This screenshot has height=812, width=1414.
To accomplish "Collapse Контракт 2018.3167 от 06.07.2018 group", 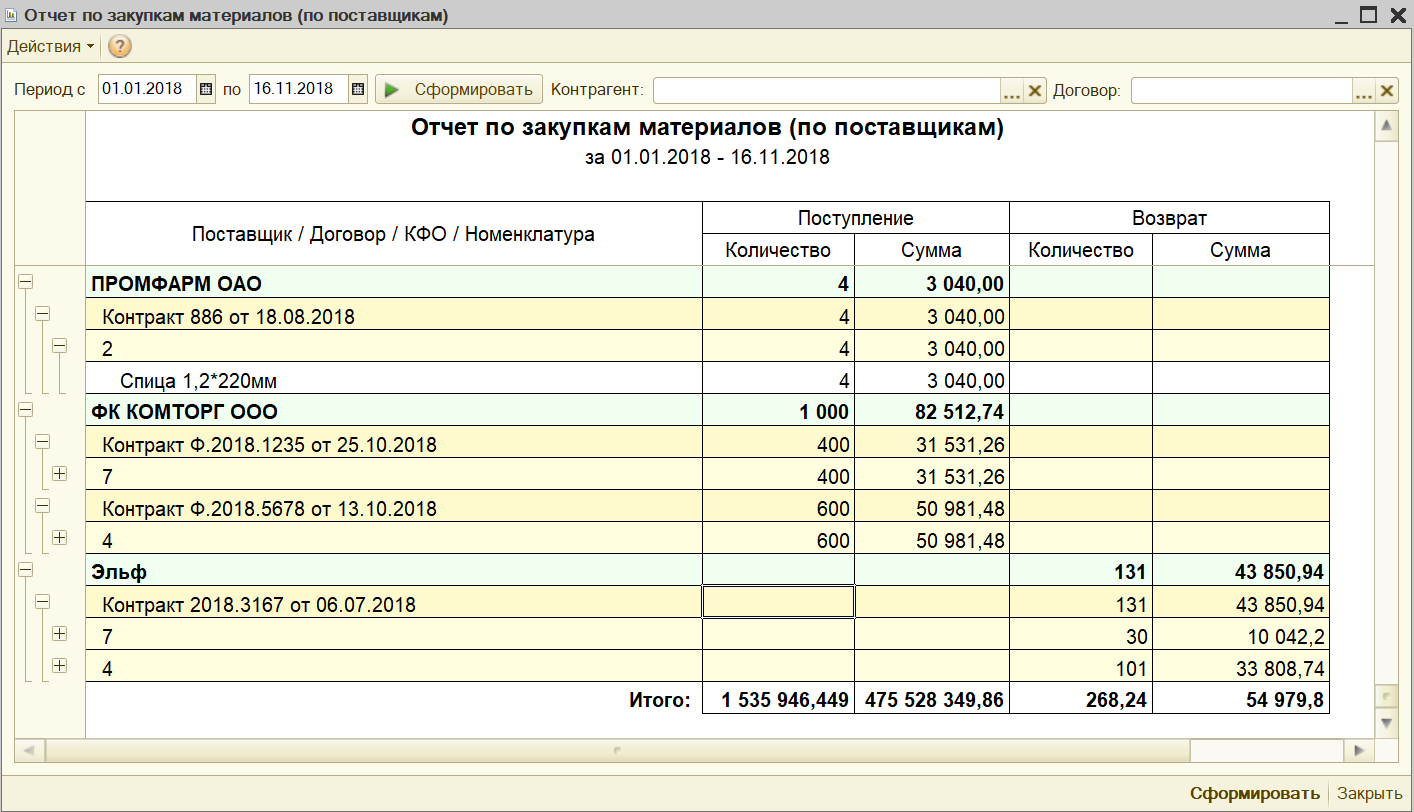I will pyautogui.click(x=42, y=602).
